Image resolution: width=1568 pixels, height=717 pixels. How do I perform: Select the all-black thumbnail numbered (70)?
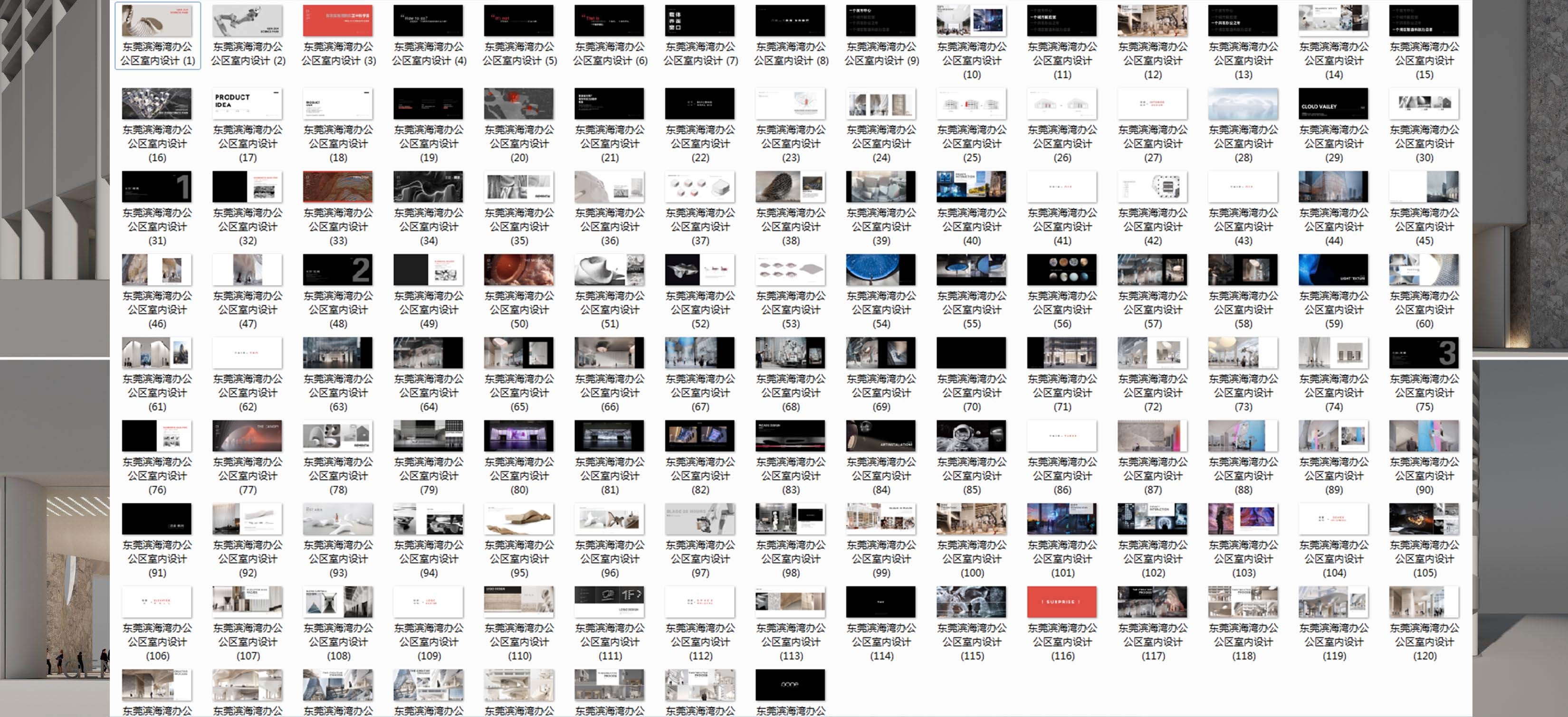972,353
